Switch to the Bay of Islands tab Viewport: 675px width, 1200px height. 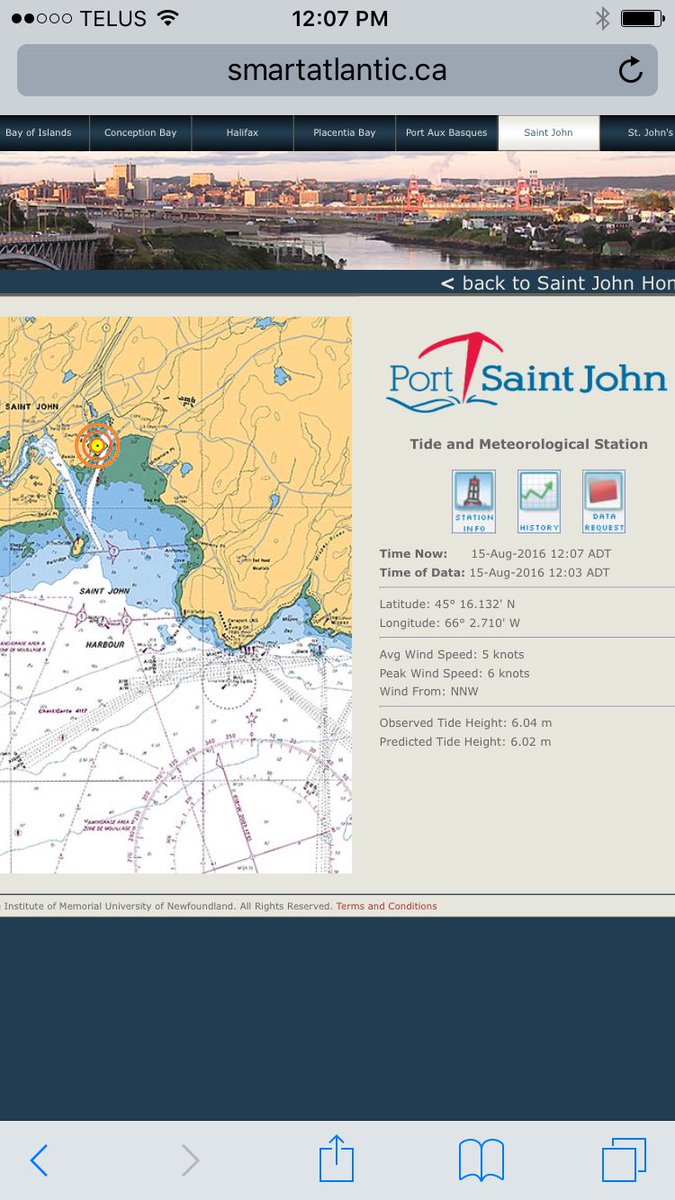pos(39,133)
